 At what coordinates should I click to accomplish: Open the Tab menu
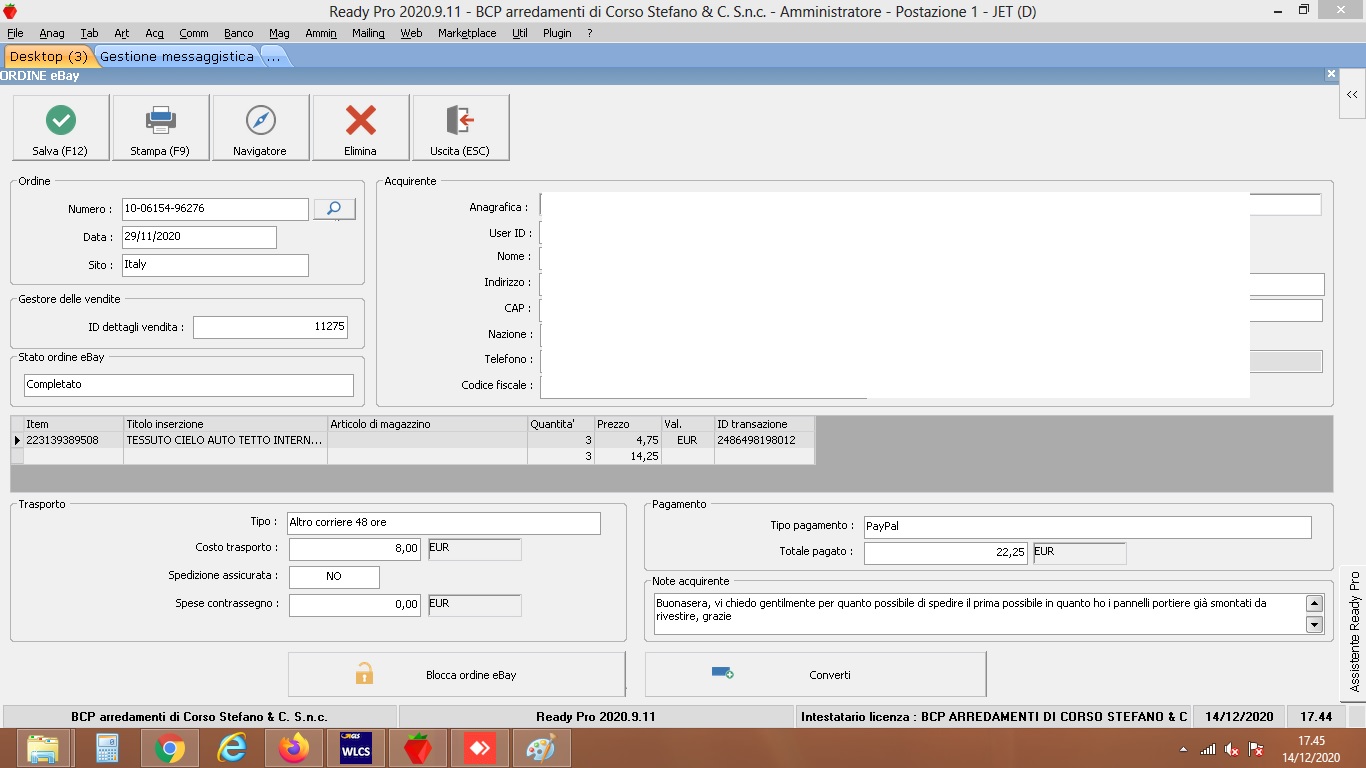pyautogui.click(x=89, y=33)
